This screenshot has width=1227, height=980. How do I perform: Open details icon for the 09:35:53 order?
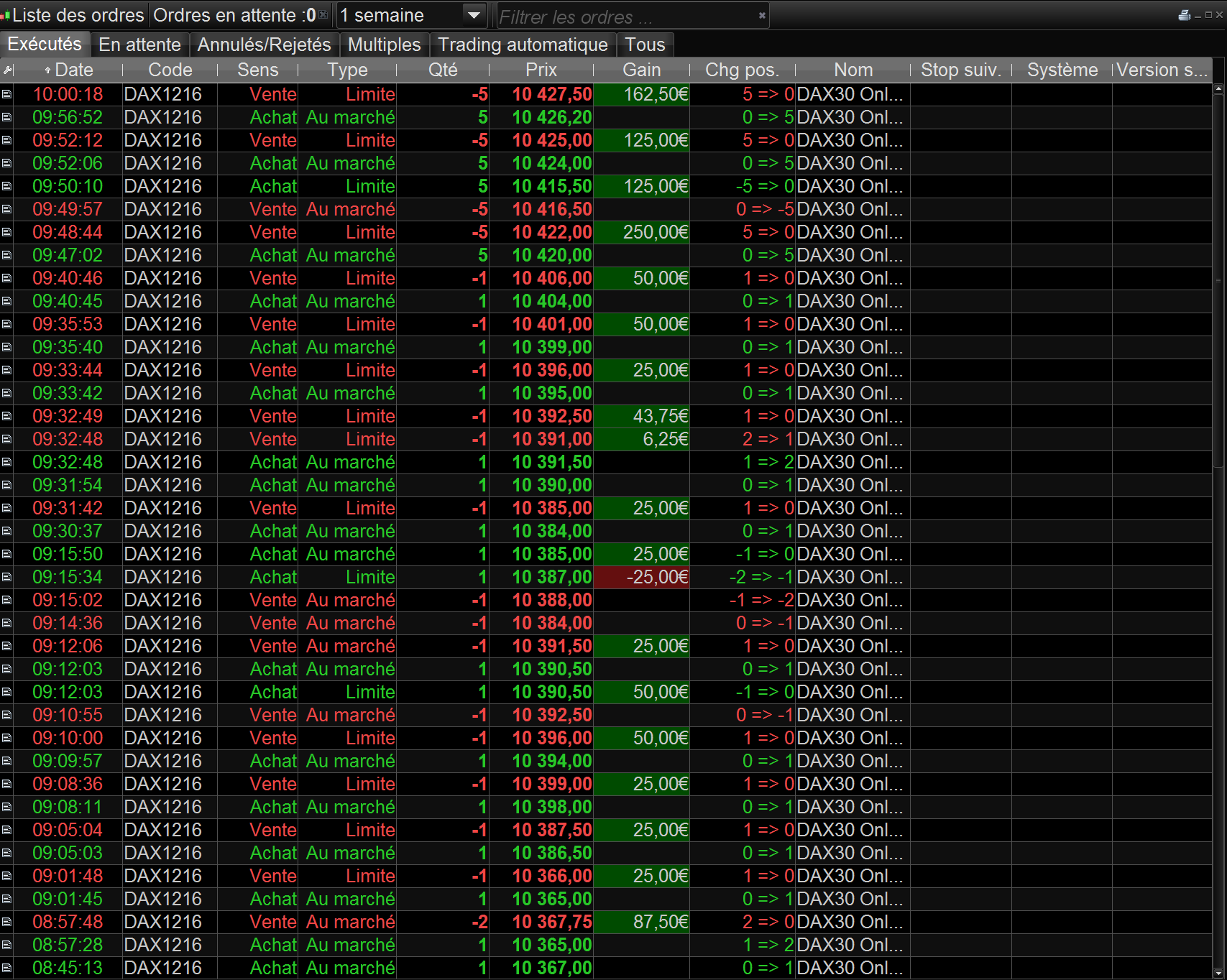point(6,324)
